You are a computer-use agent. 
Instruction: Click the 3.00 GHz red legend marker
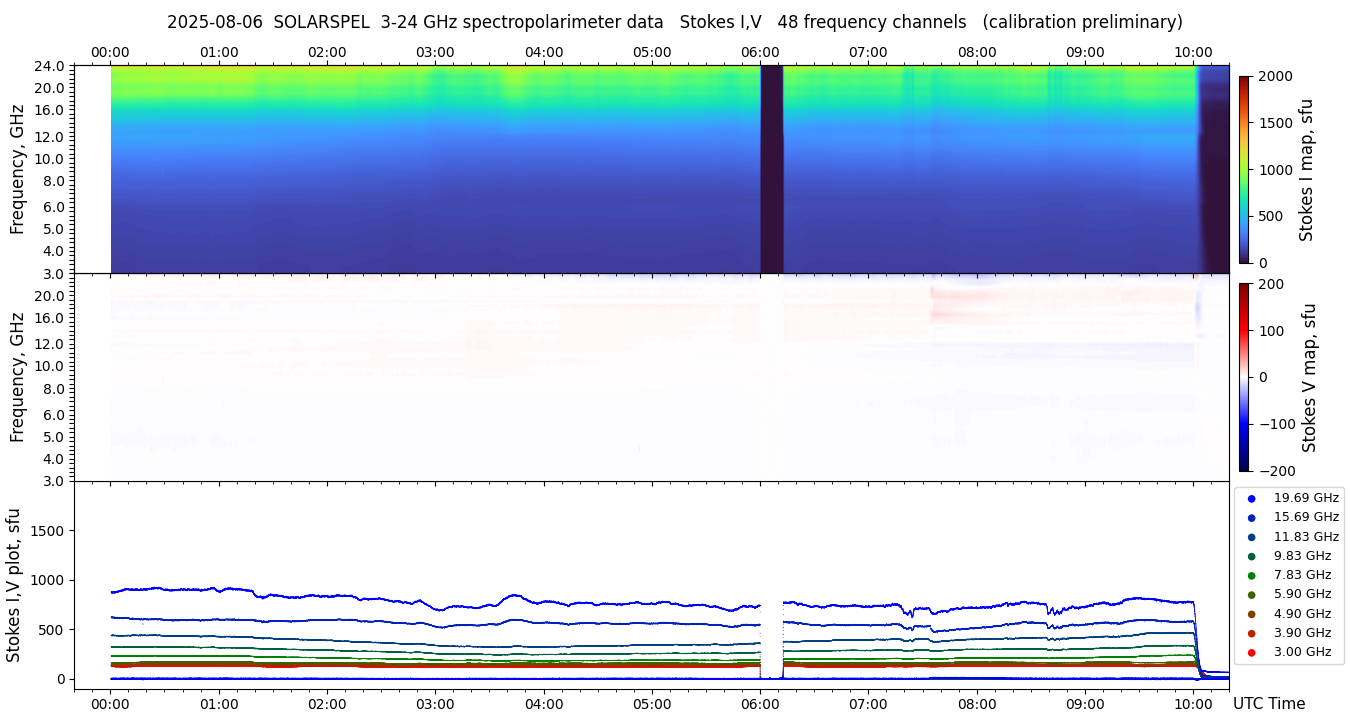[1251, 652]
